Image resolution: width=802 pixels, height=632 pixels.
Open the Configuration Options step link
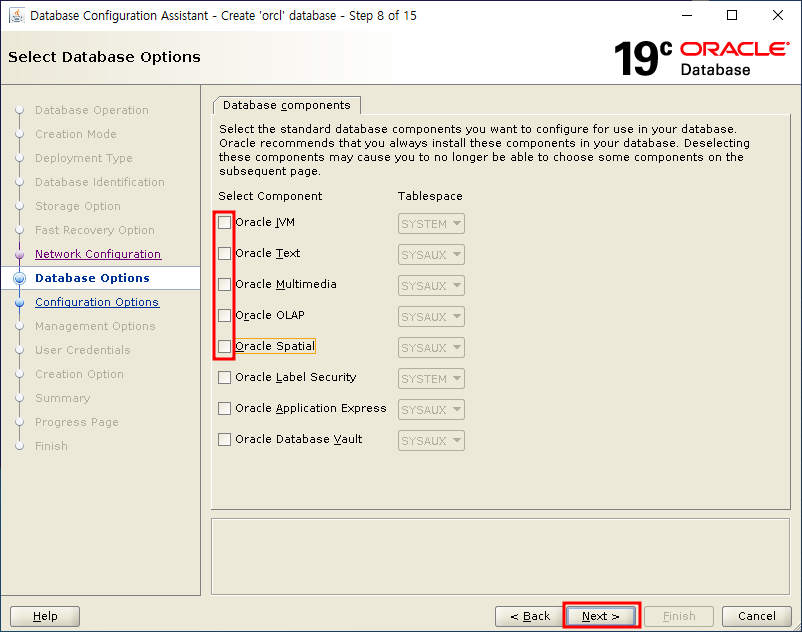pos(97,302)
